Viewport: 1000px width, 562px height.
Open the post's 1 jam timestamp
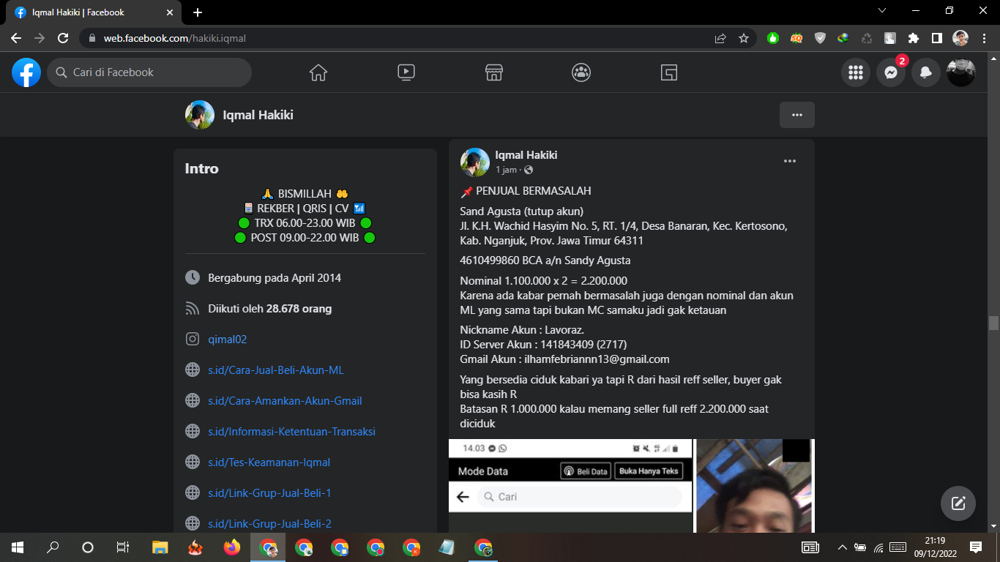pyautogui.click(x=506, y=170)
